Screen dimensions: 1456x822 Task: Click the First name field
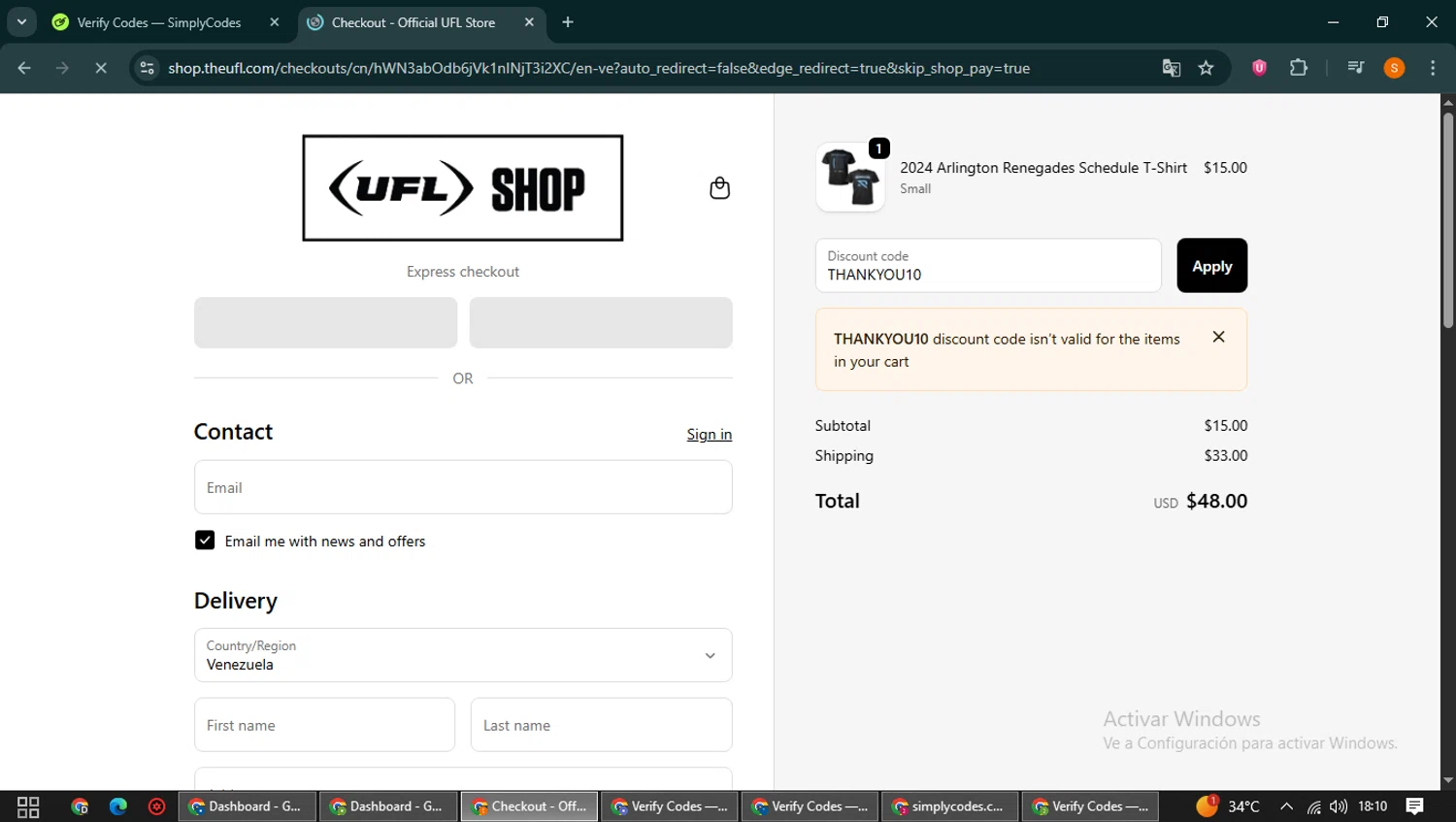[324, 725]
